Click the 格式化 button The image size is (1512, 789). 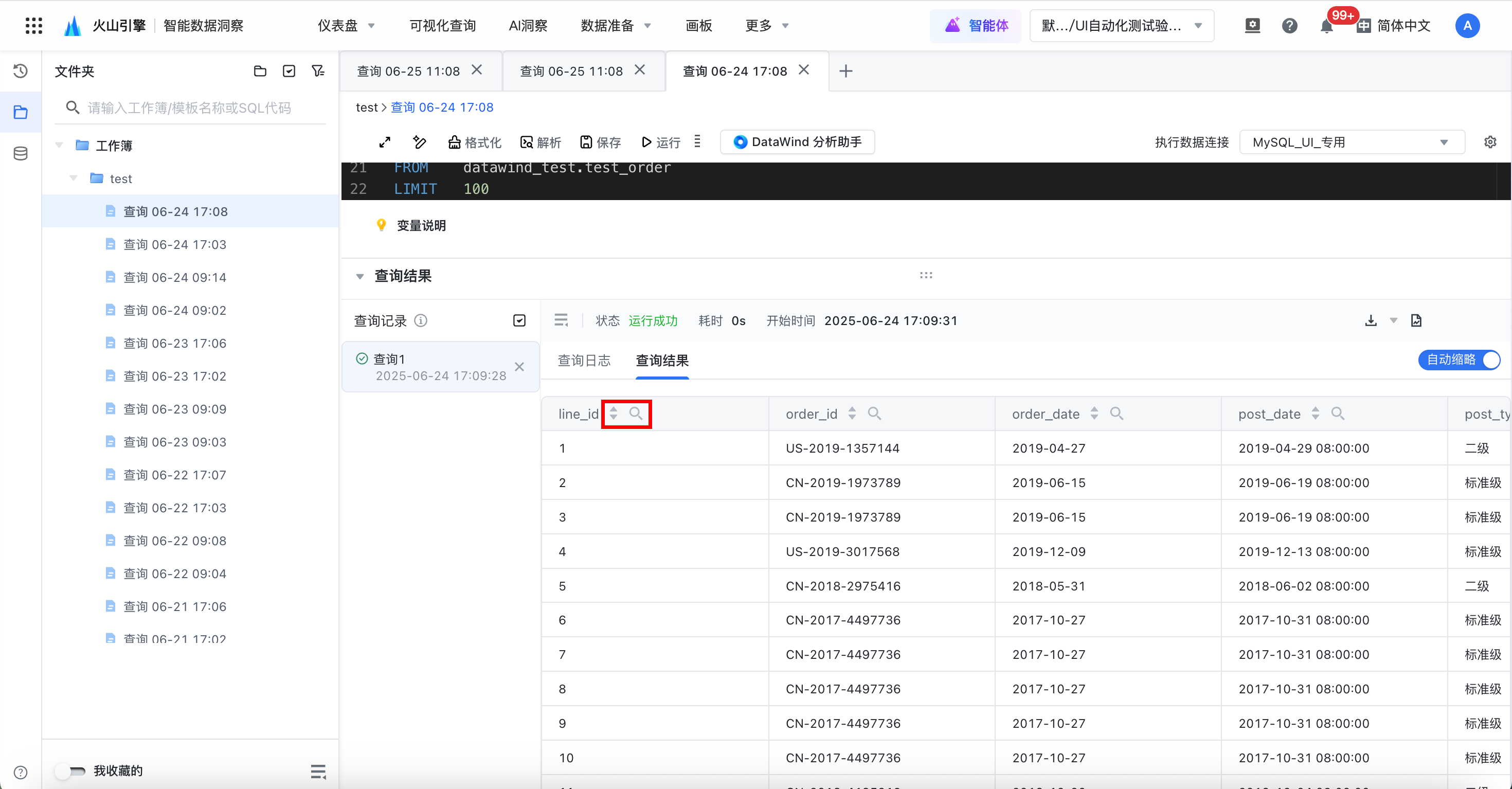coord(474,142)
